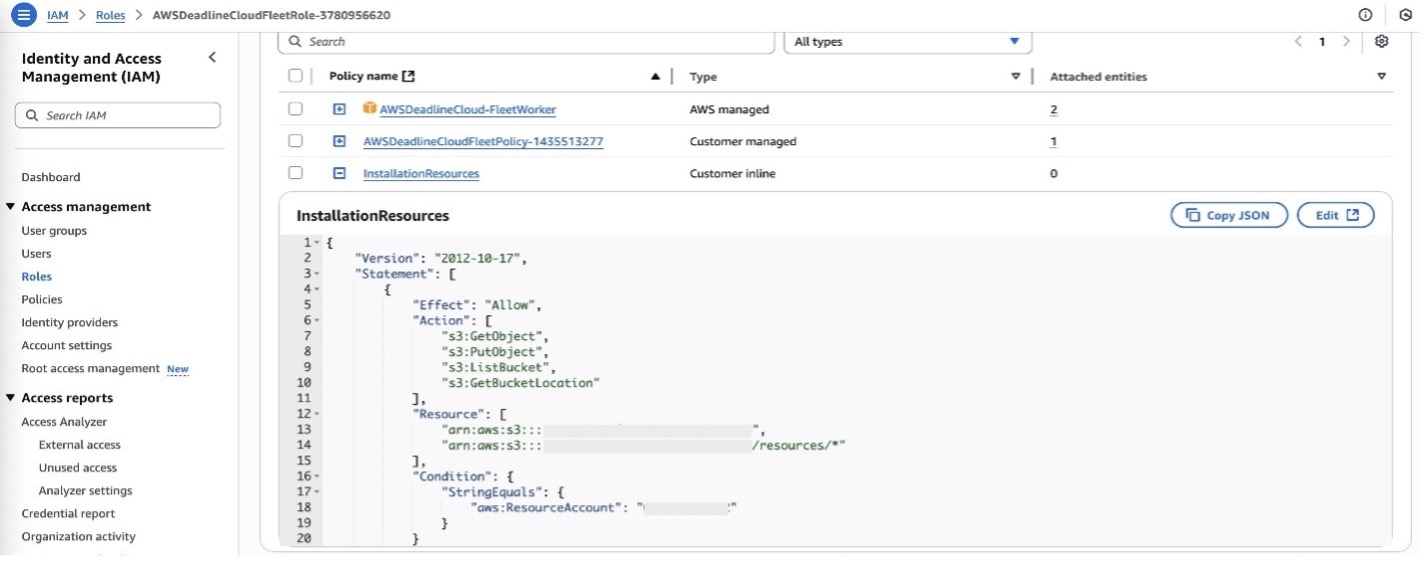
Task: Collapse the IAM sidebar with chevron
Action: [x=212, y=58]
